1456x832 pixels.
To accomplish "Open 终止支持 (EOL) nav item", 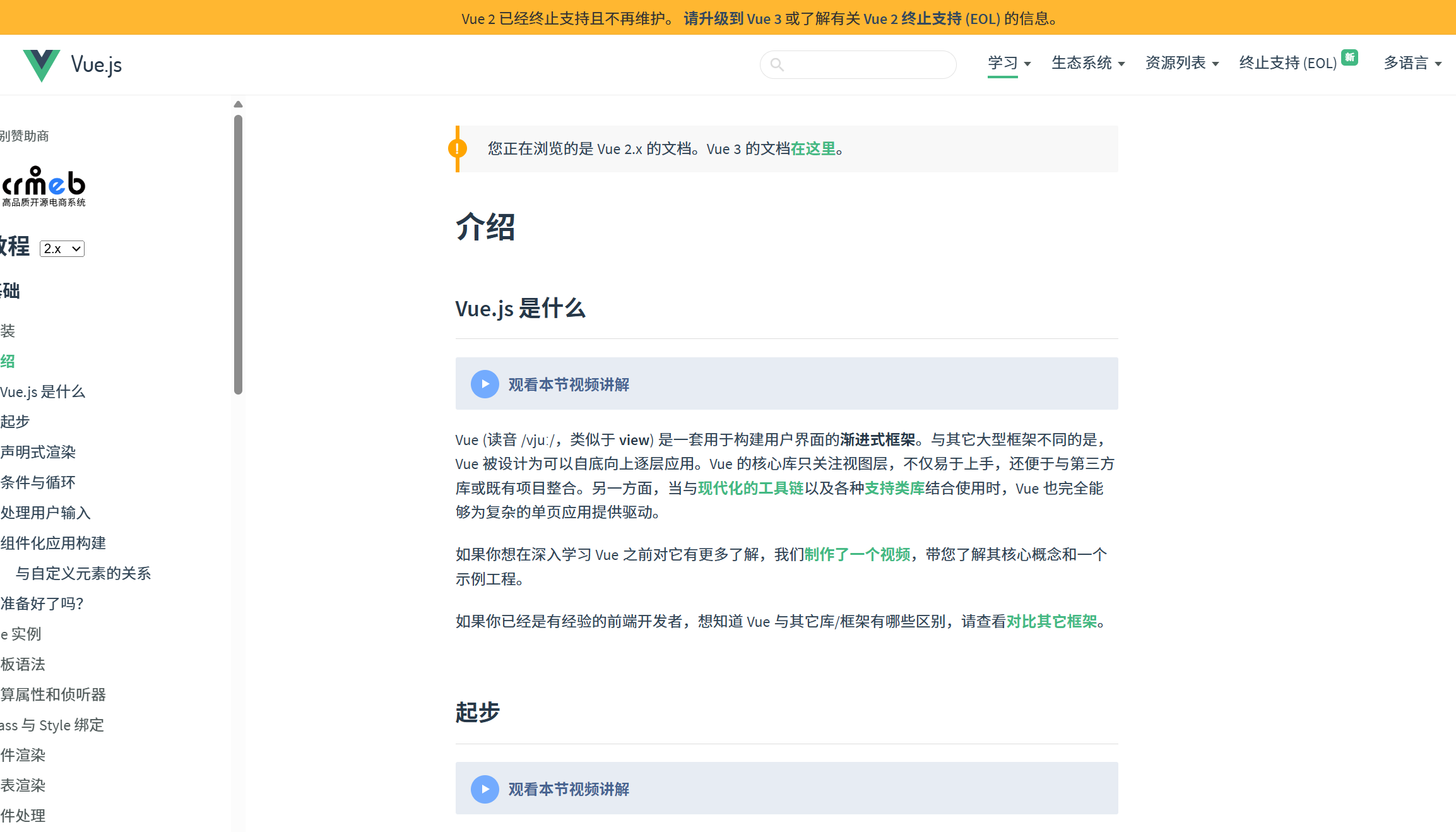I will click(x=1288, y=63).
